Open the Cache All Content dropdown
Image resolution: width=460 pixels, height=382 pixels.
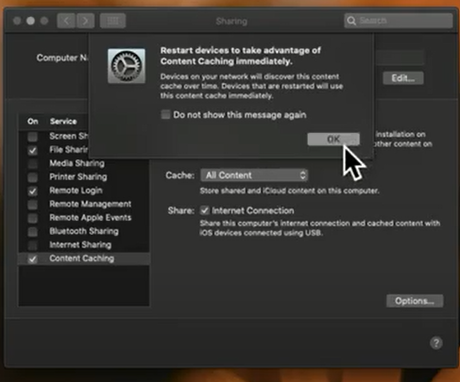coord(254,175)
